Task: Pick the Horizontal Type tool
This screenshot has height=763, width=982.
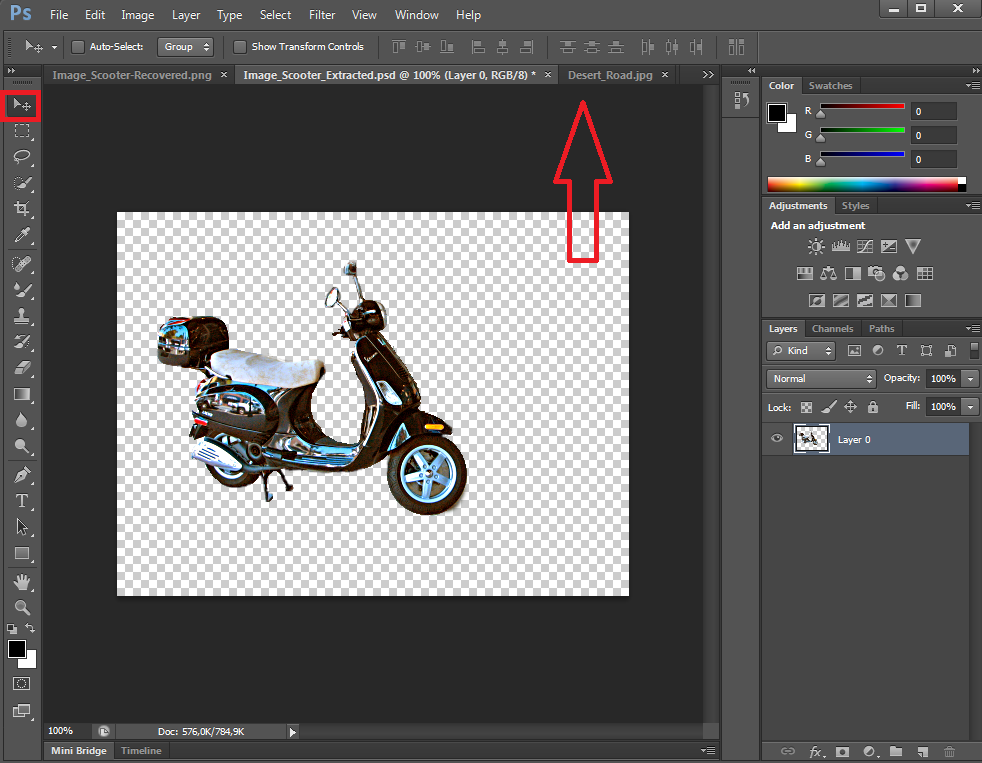Action: coord(22,501)
